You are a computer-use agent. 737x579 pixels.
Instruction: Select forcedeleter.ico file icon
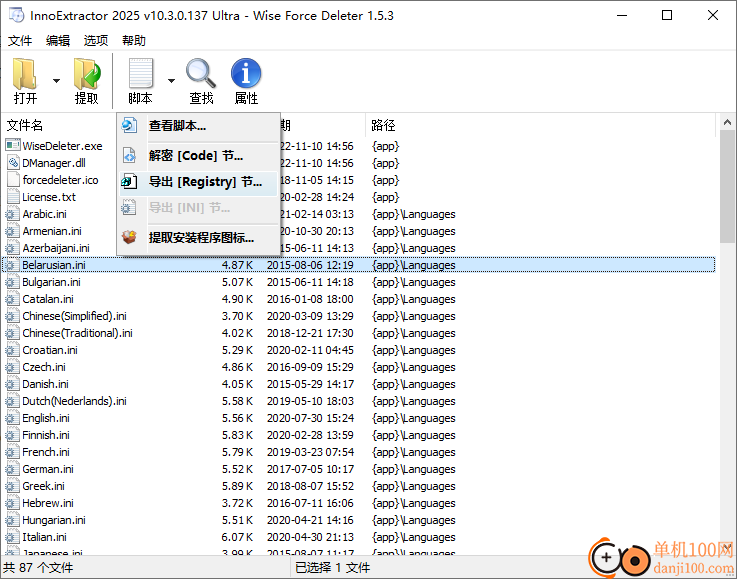13,180
